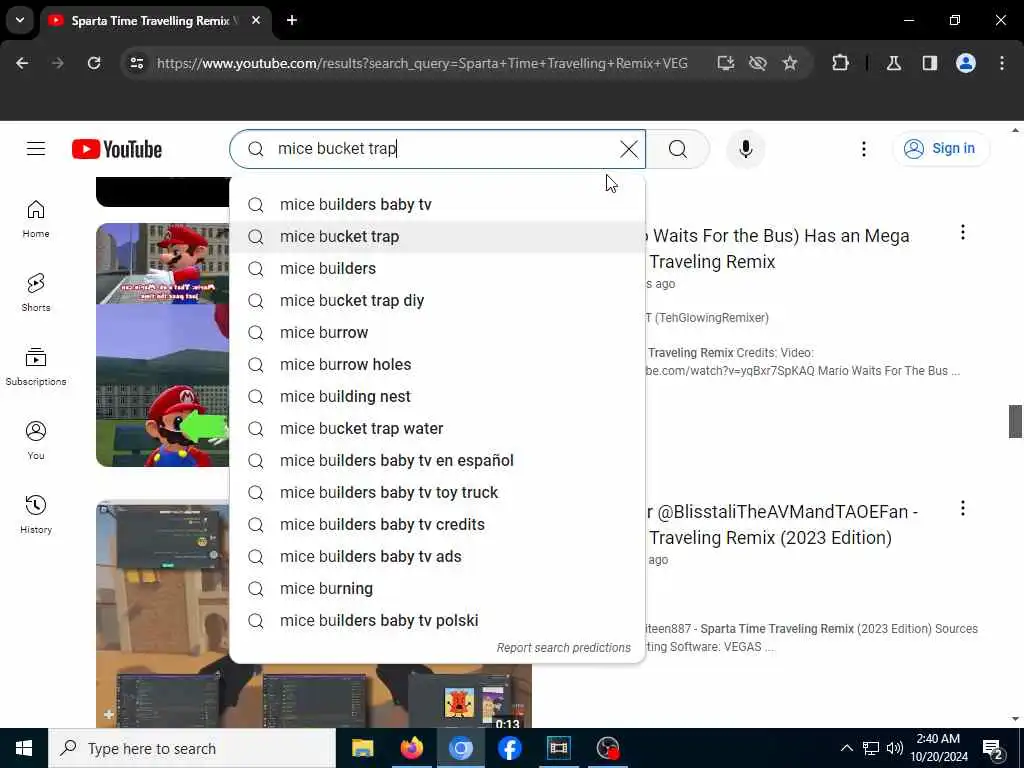The width and height of the screenshot is (1024, 768).
Task: Open the tab search dropdown arrow
Action: pos(20,20)
